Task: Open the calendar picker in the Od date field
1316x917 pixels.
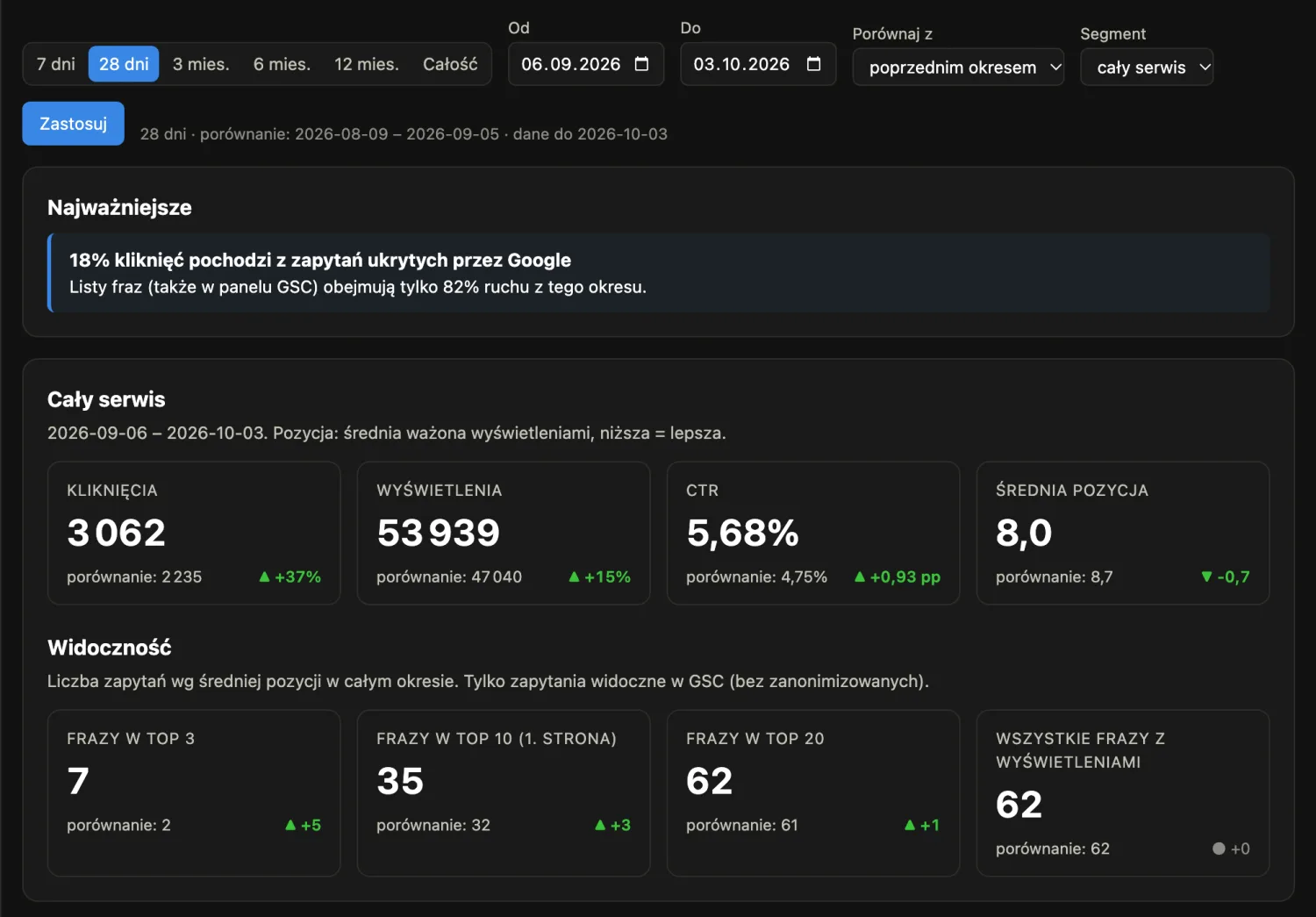Action: (641, 64)
